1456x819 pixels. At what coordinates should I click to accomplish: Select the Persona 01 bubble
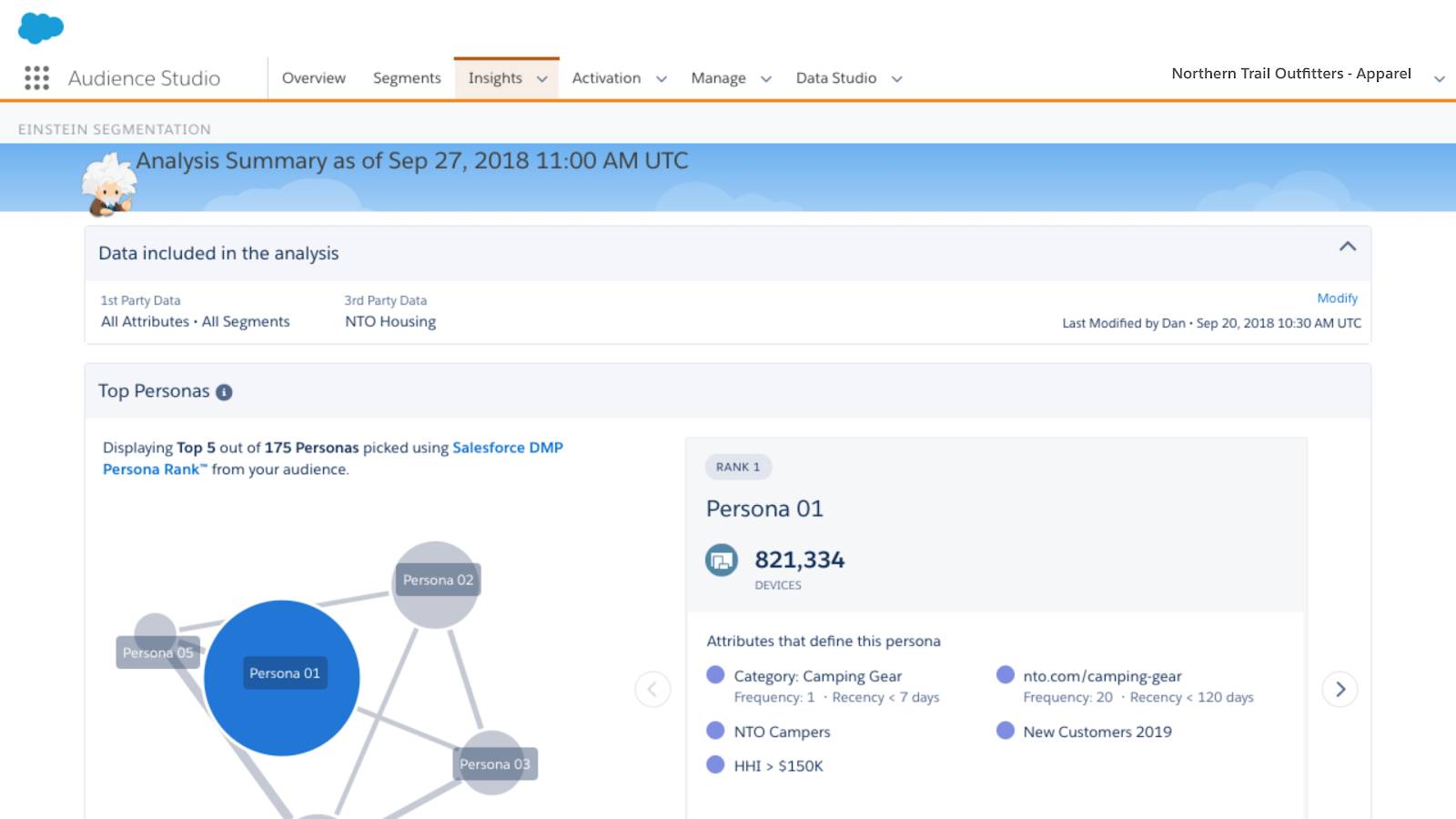tap(282, 678)
